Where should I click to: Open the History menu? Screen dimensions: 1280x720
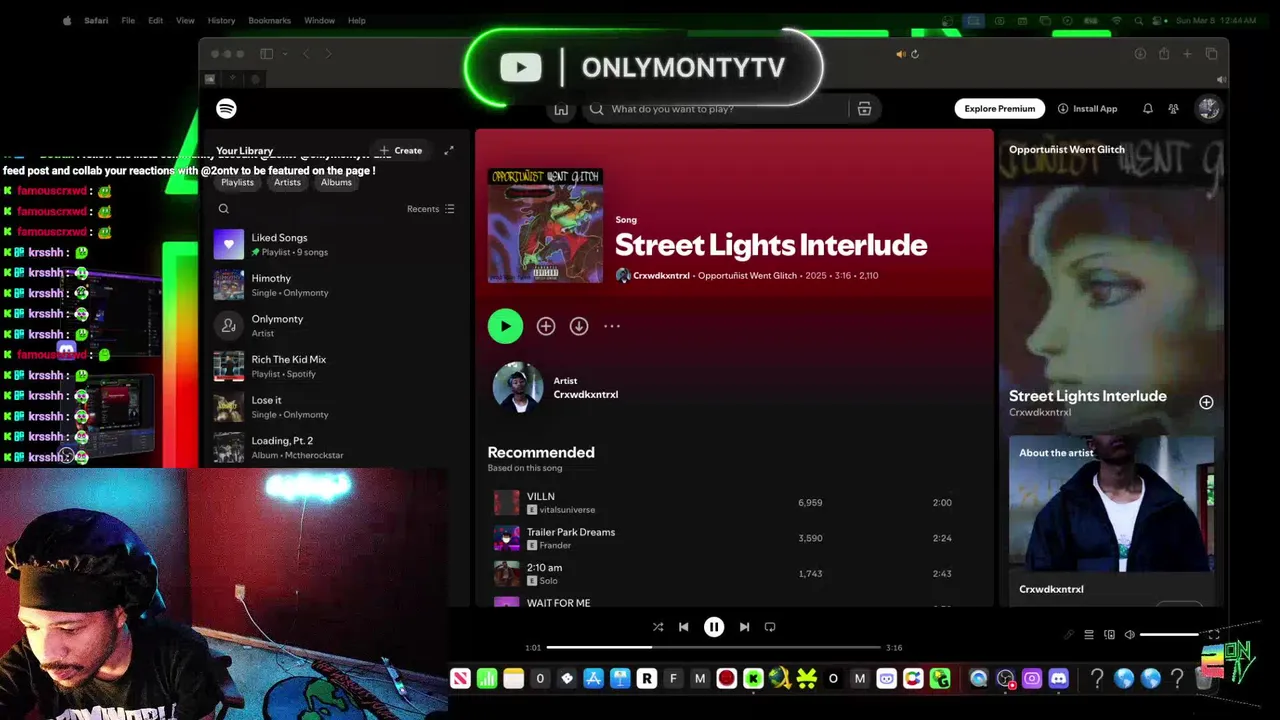221,20
